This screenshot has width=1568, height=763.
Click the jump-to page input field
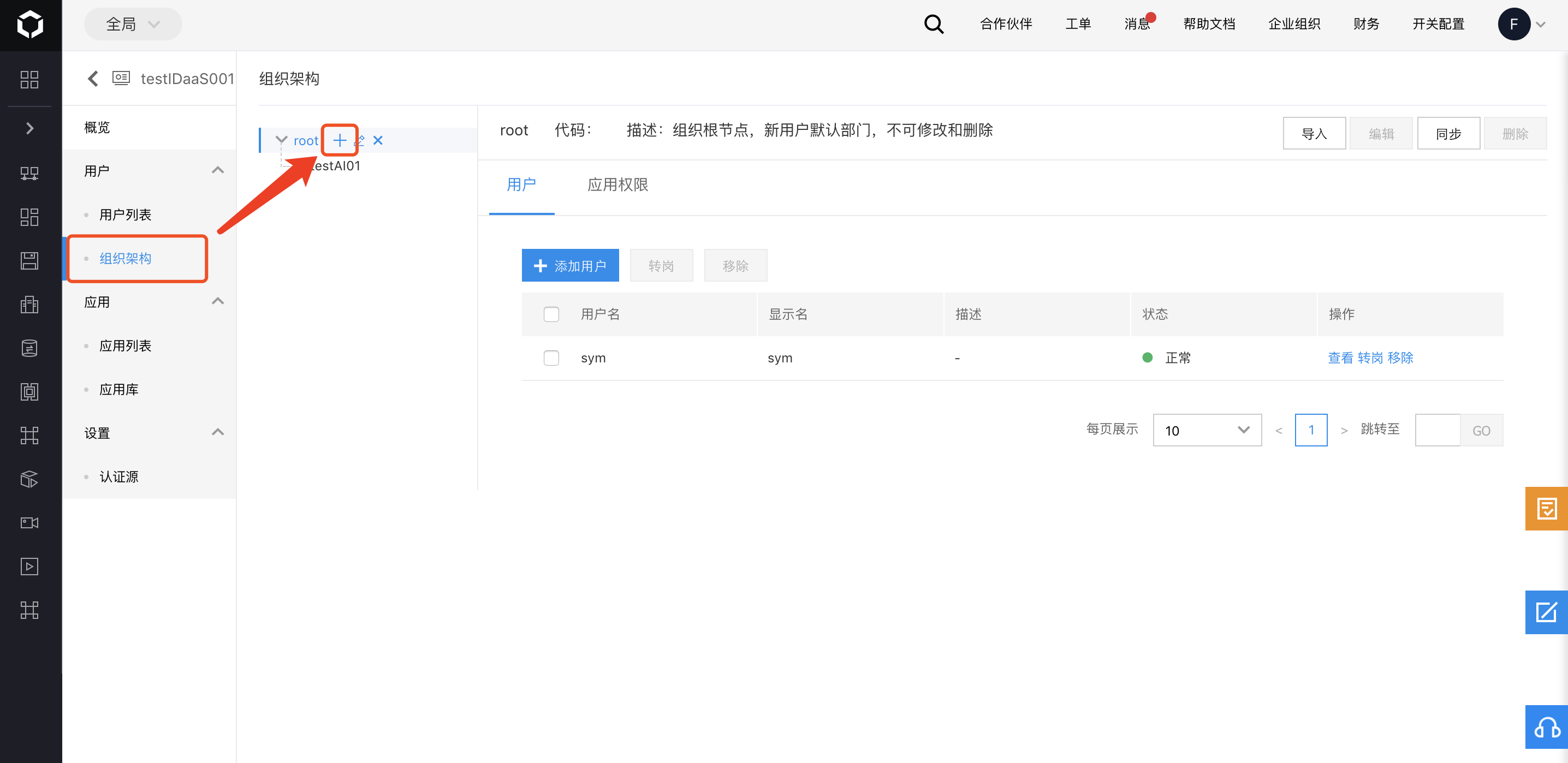pos(1437,430)
